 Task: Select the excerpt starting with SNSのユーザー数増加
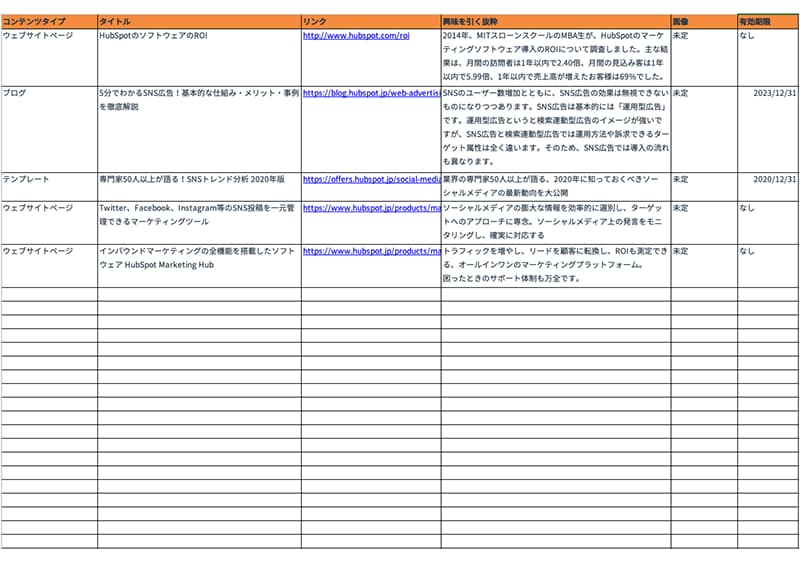[556, 129]
